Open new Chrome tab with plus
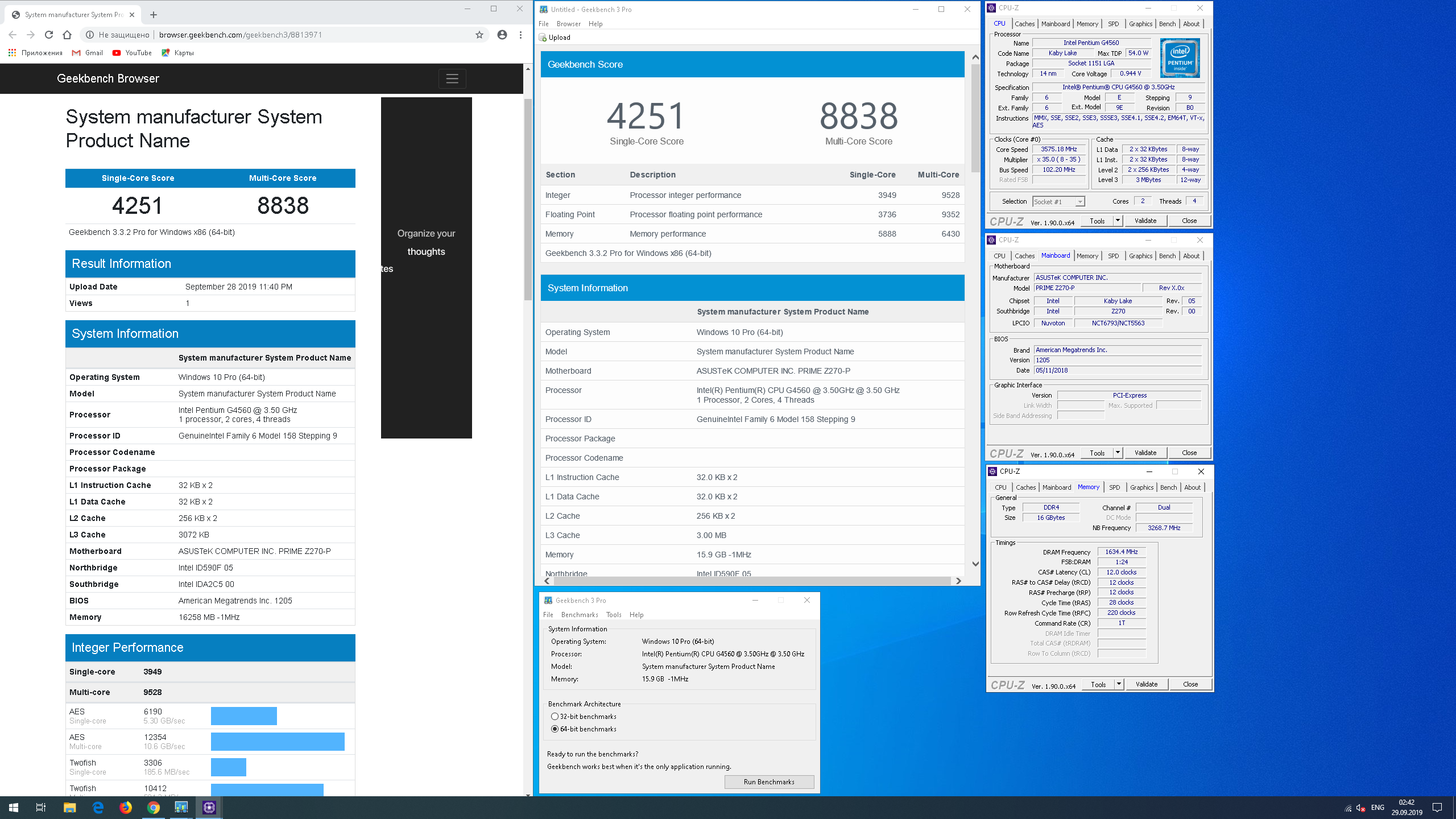 pyautogui.click(x=154, y=15)
